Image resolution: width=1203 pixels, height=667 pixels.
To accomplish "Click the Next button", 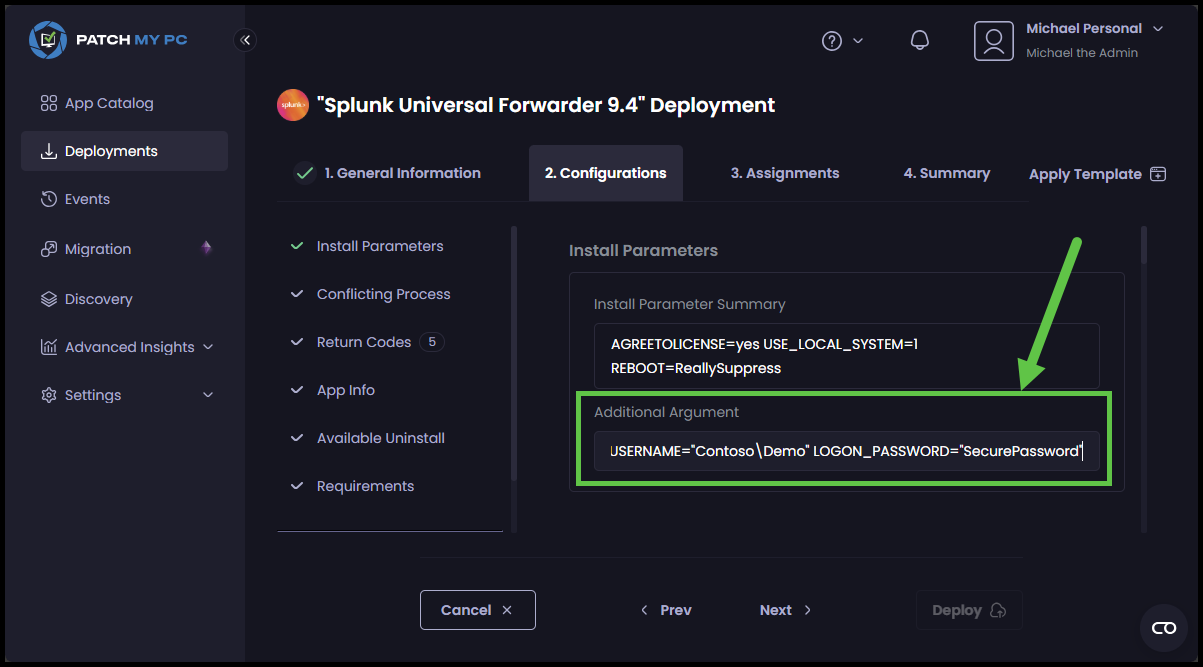I will [784, 609].
